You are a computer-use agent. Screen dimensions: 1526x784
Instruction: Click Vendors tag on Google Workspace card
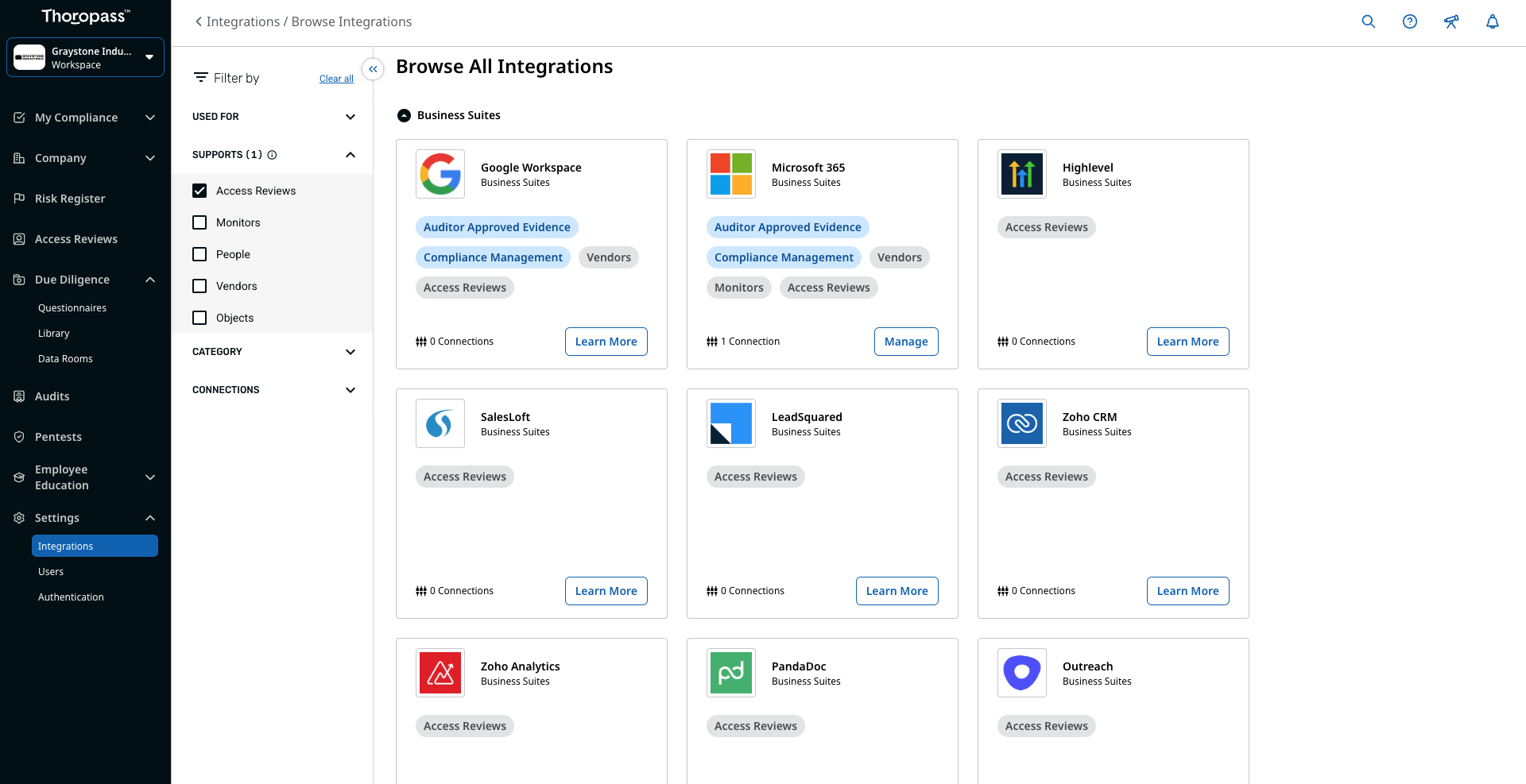tap(609, 257)
